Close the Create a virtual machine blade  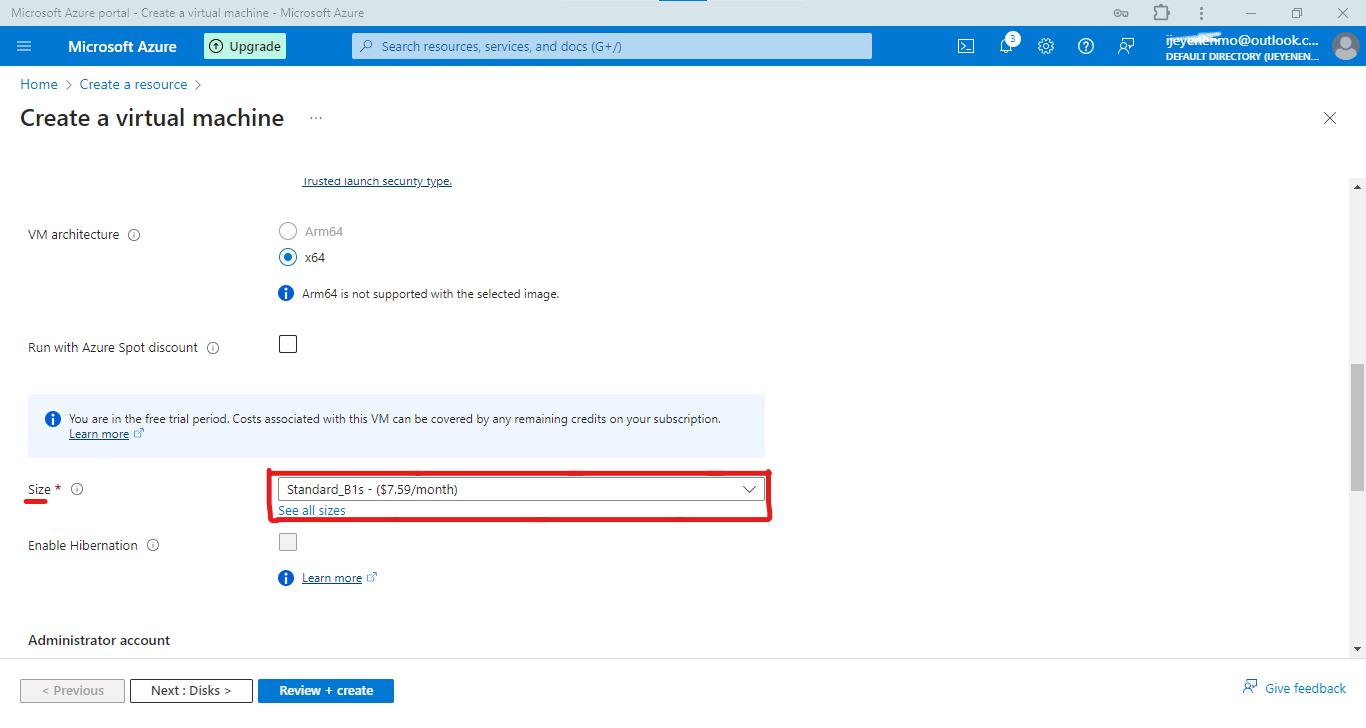tap(1330, 118)
